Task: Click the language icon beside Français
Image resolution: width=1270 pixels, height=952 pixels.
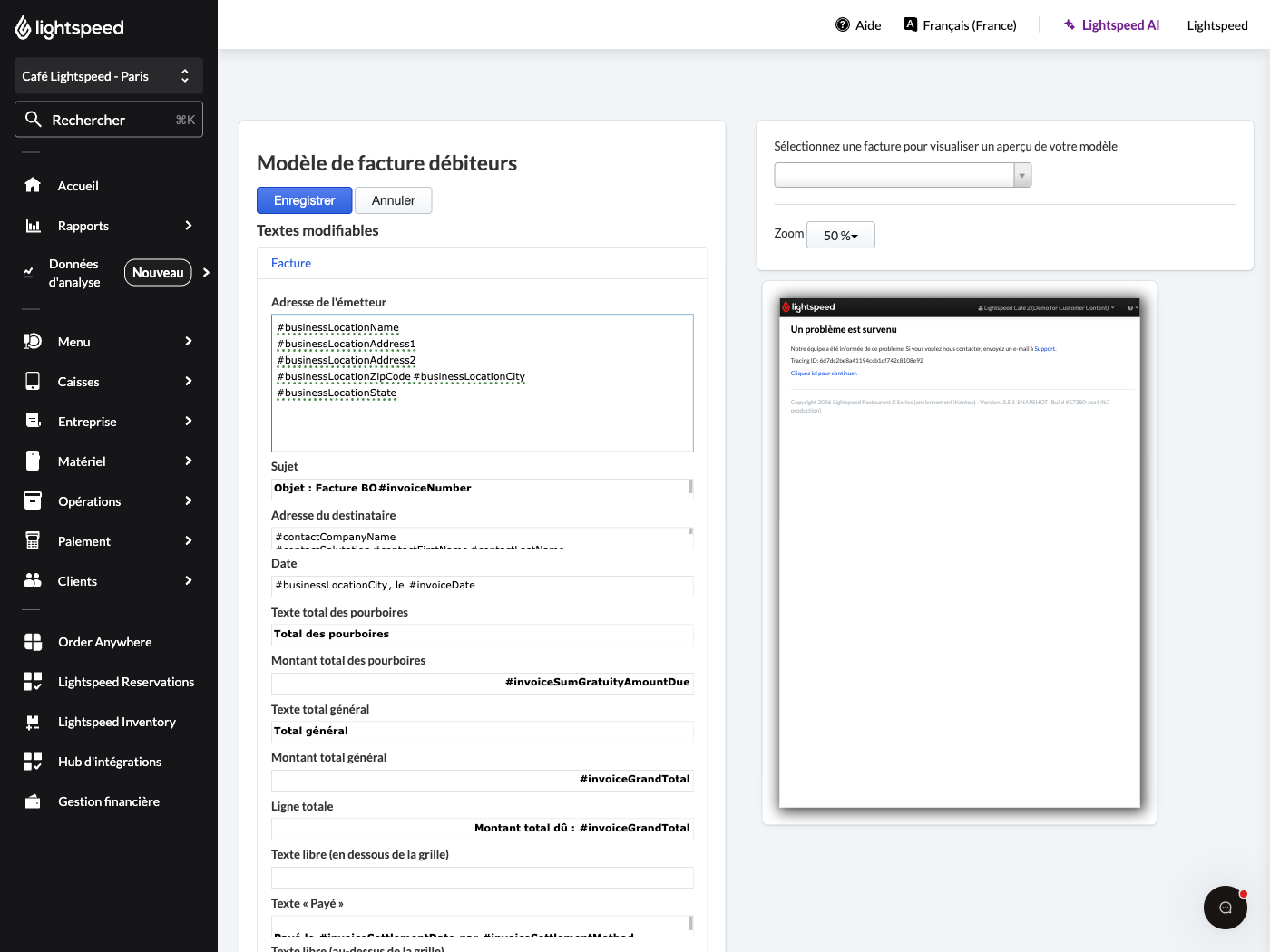Action: pos(911,24)
